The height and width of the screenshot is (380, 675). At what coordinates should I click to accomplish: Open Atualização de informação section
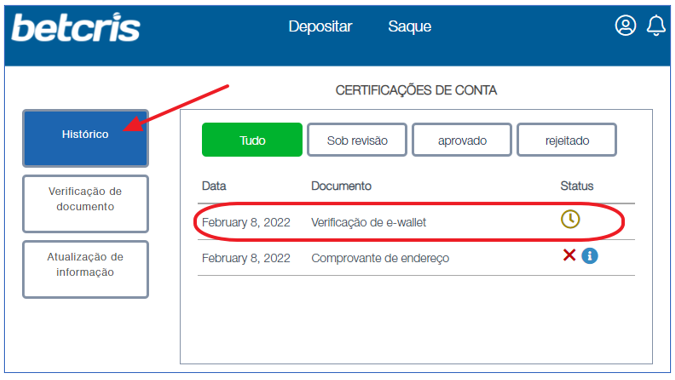click(85, 269)
